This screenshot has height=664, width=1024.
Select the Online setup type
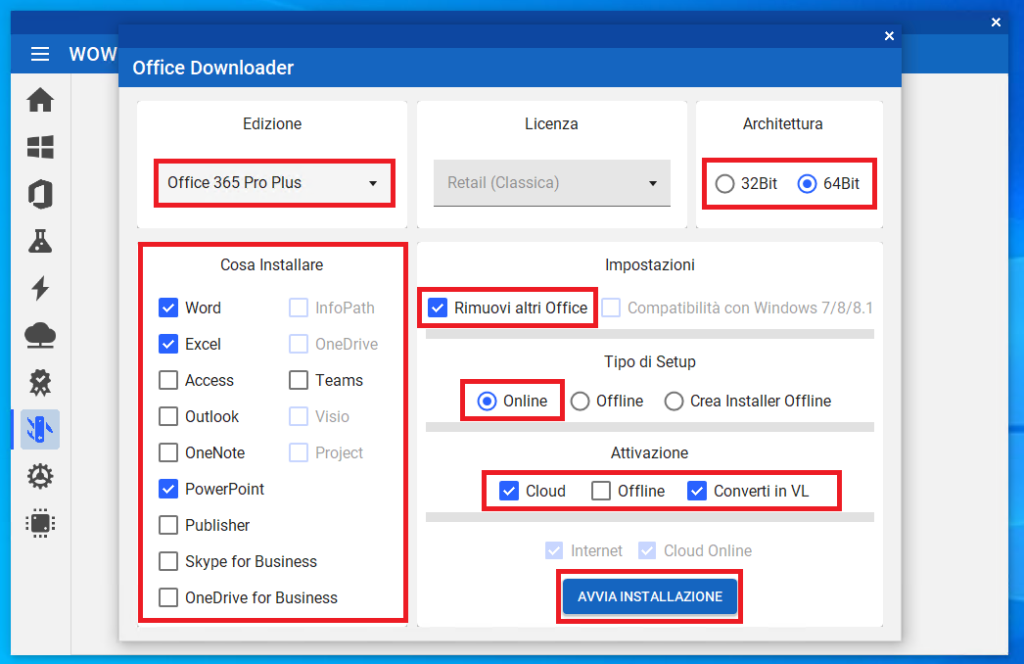click(x=487, y=401)
